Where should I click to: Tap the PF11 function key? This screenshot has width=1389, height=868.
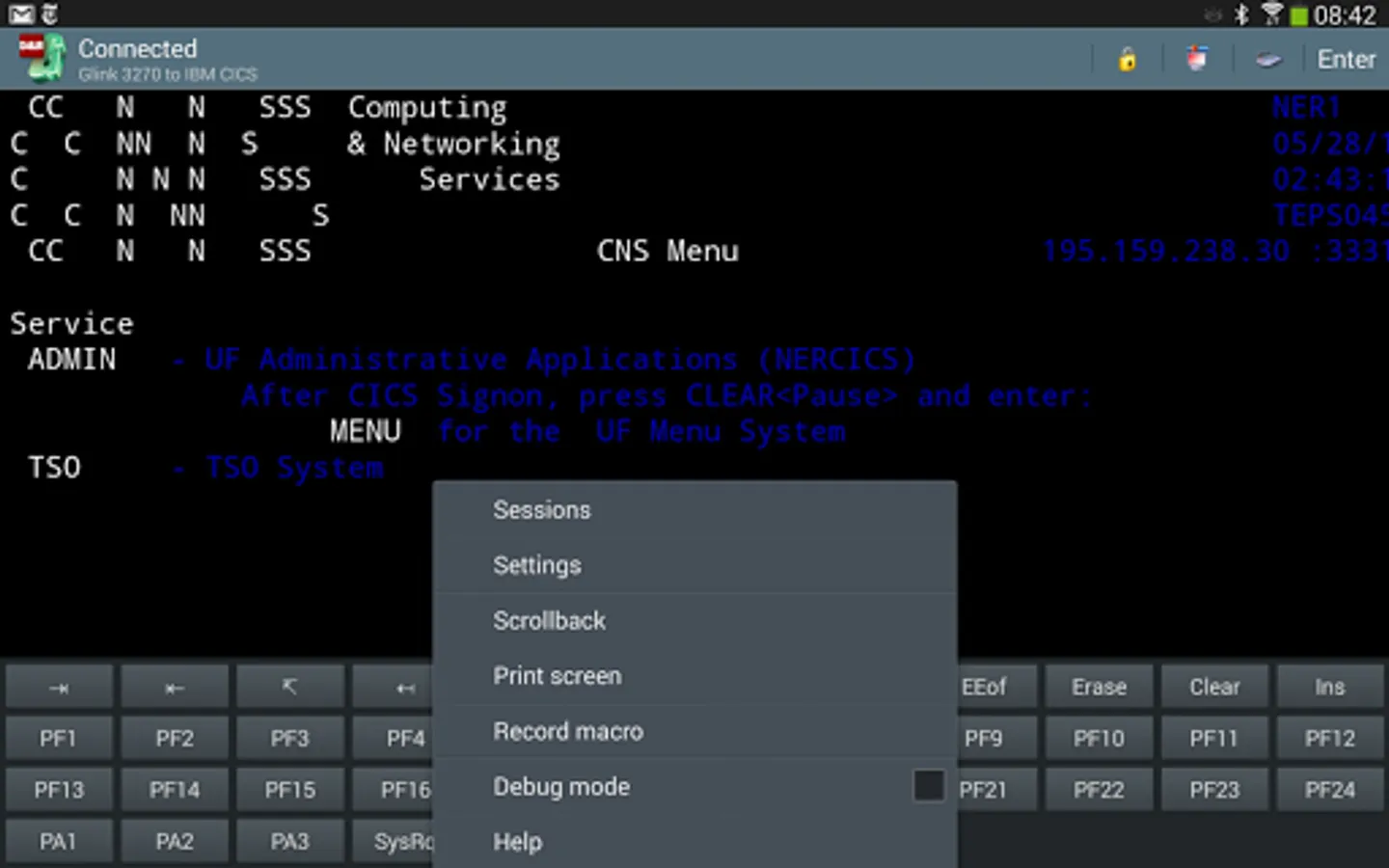pyautogui.click(x=1214, y=739)
